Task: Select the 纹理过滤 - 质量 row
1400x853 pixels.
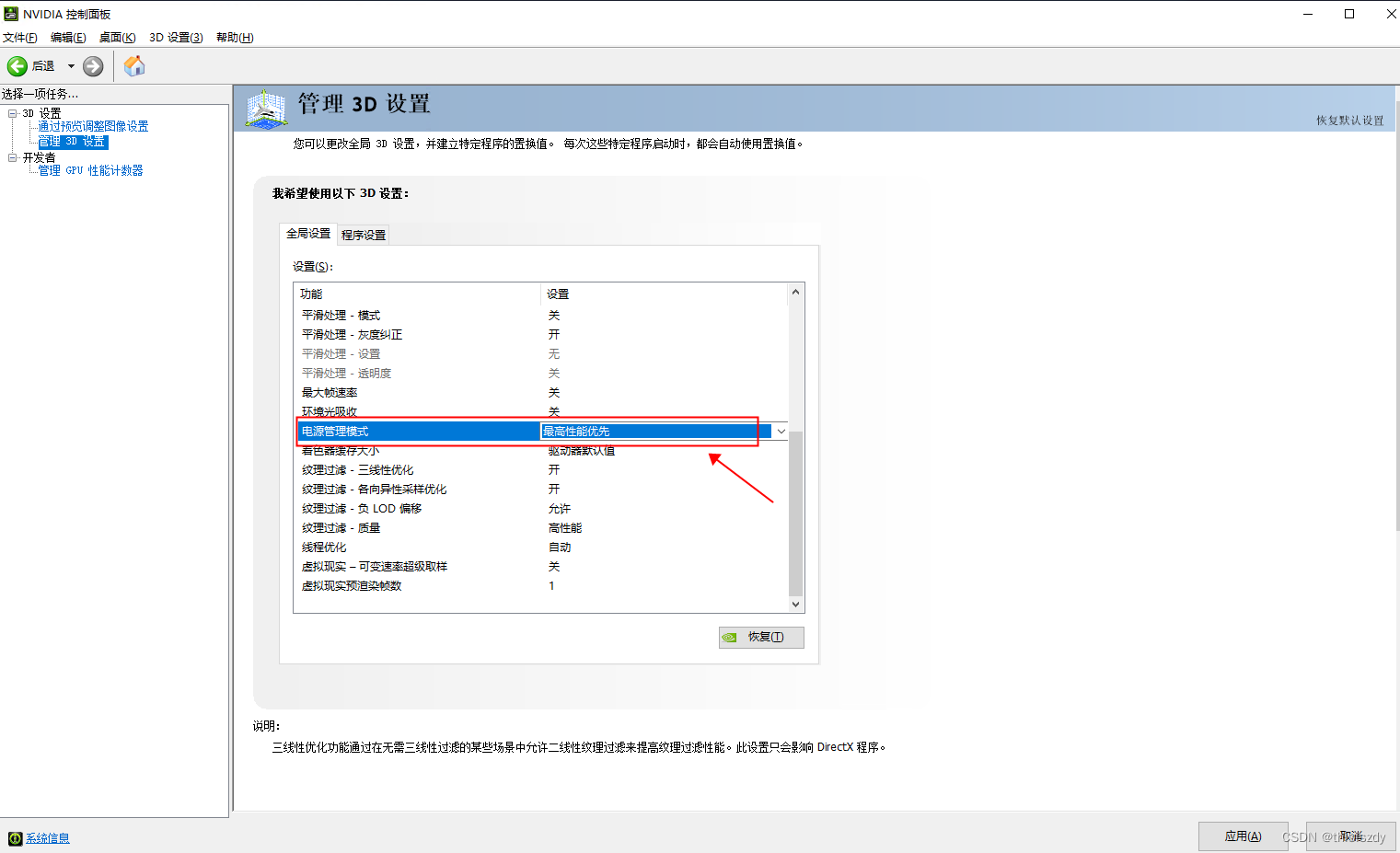Action: tap(541, 528)
